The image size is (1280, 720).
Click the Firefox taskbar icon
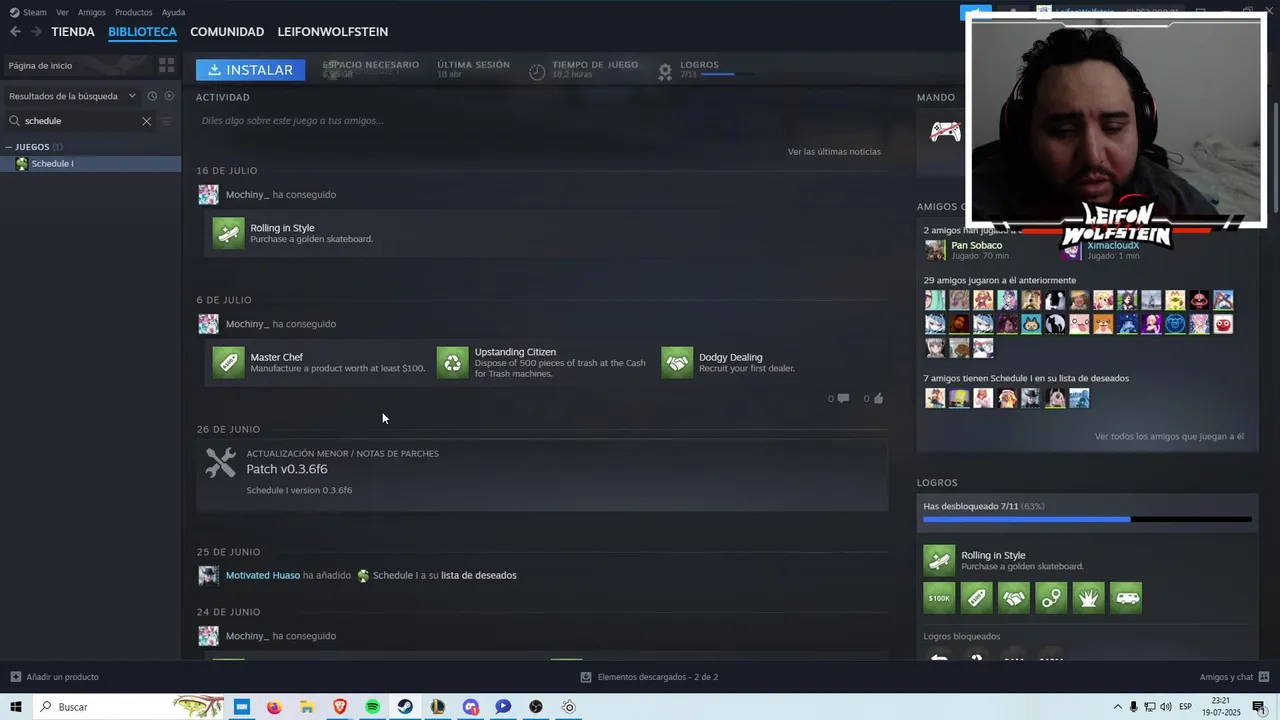[x=274, y=707]
